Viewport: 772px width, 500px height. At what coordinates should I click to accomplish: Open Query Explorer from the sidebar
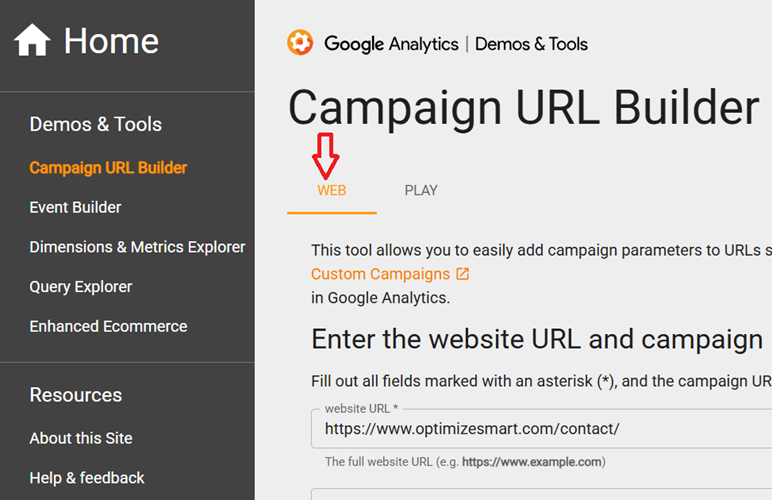coord(81,287)
